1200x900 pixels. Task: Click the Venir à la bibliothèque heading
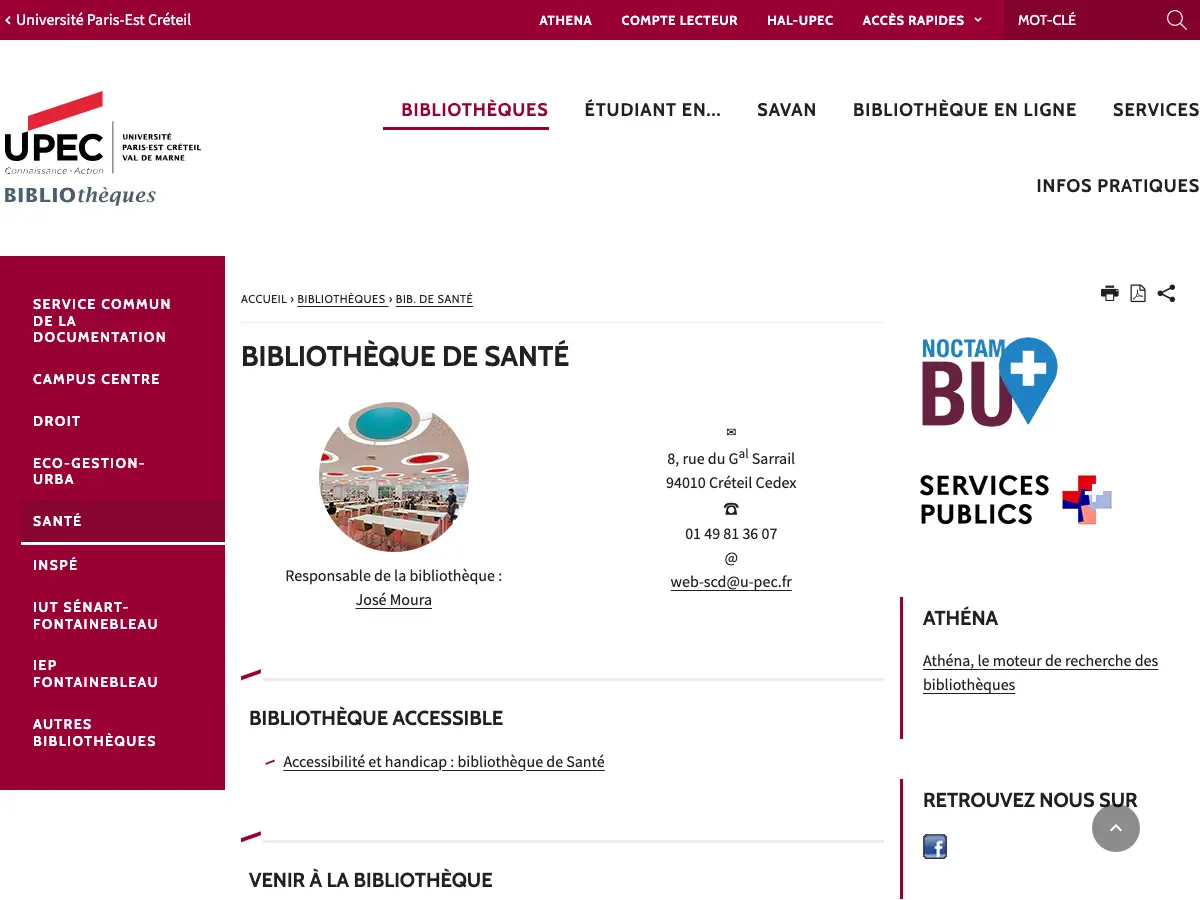click(x=371, y=880)
